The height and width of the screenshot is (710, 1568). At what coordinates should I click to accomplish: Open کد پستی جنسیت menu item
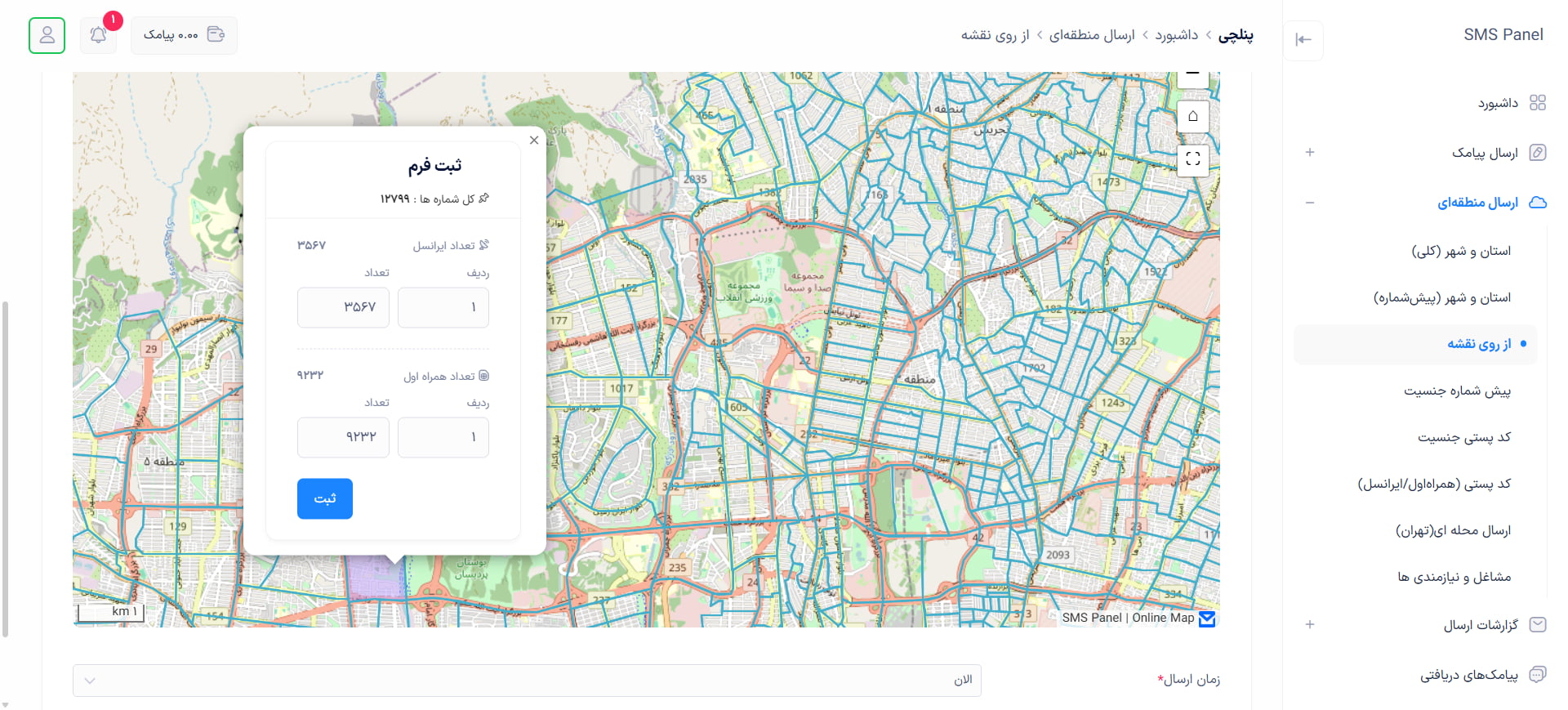pos(1463,437)
